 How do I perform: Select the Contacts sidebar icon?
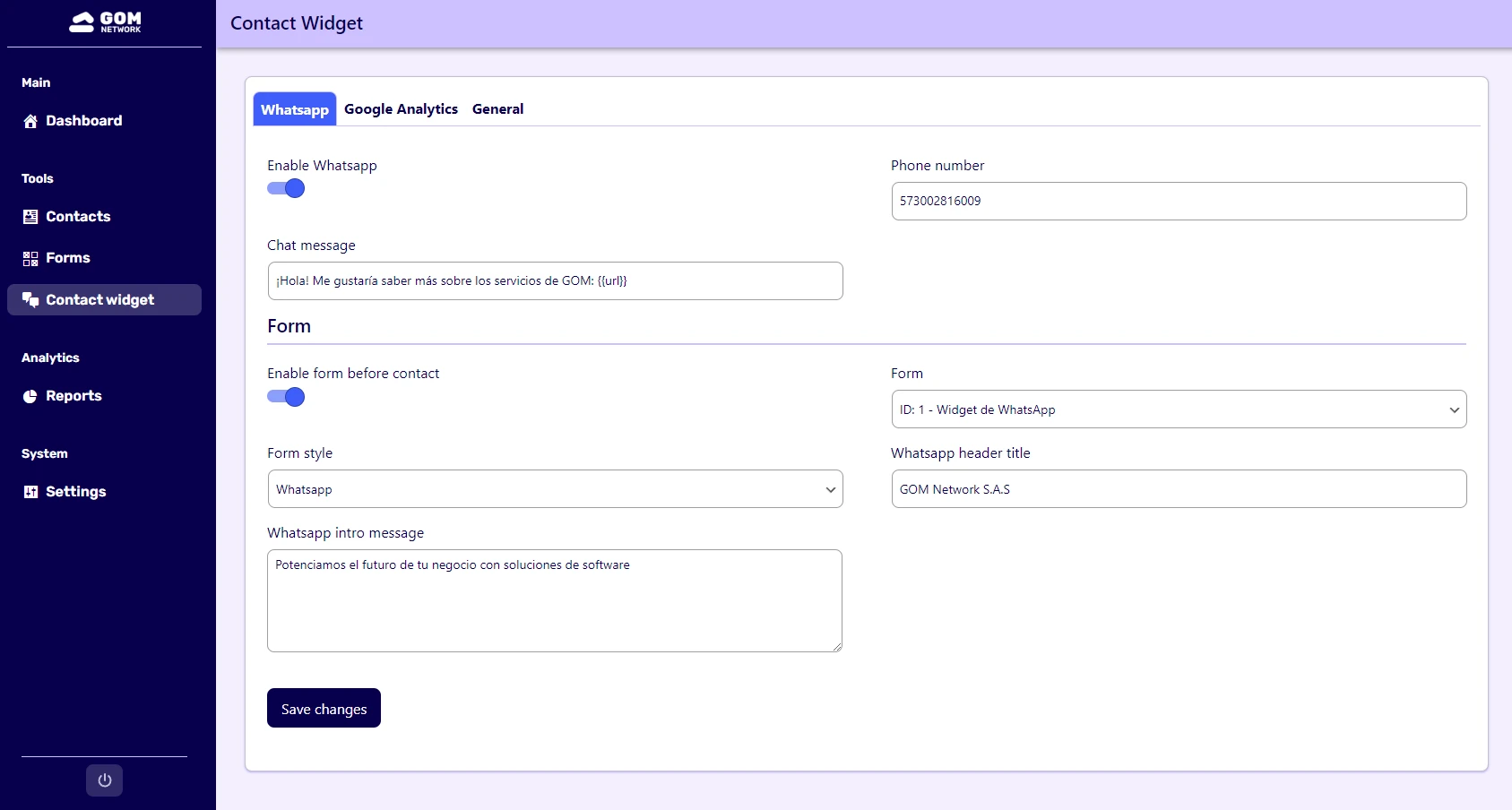pyautogui.click(x=30, y=216)
